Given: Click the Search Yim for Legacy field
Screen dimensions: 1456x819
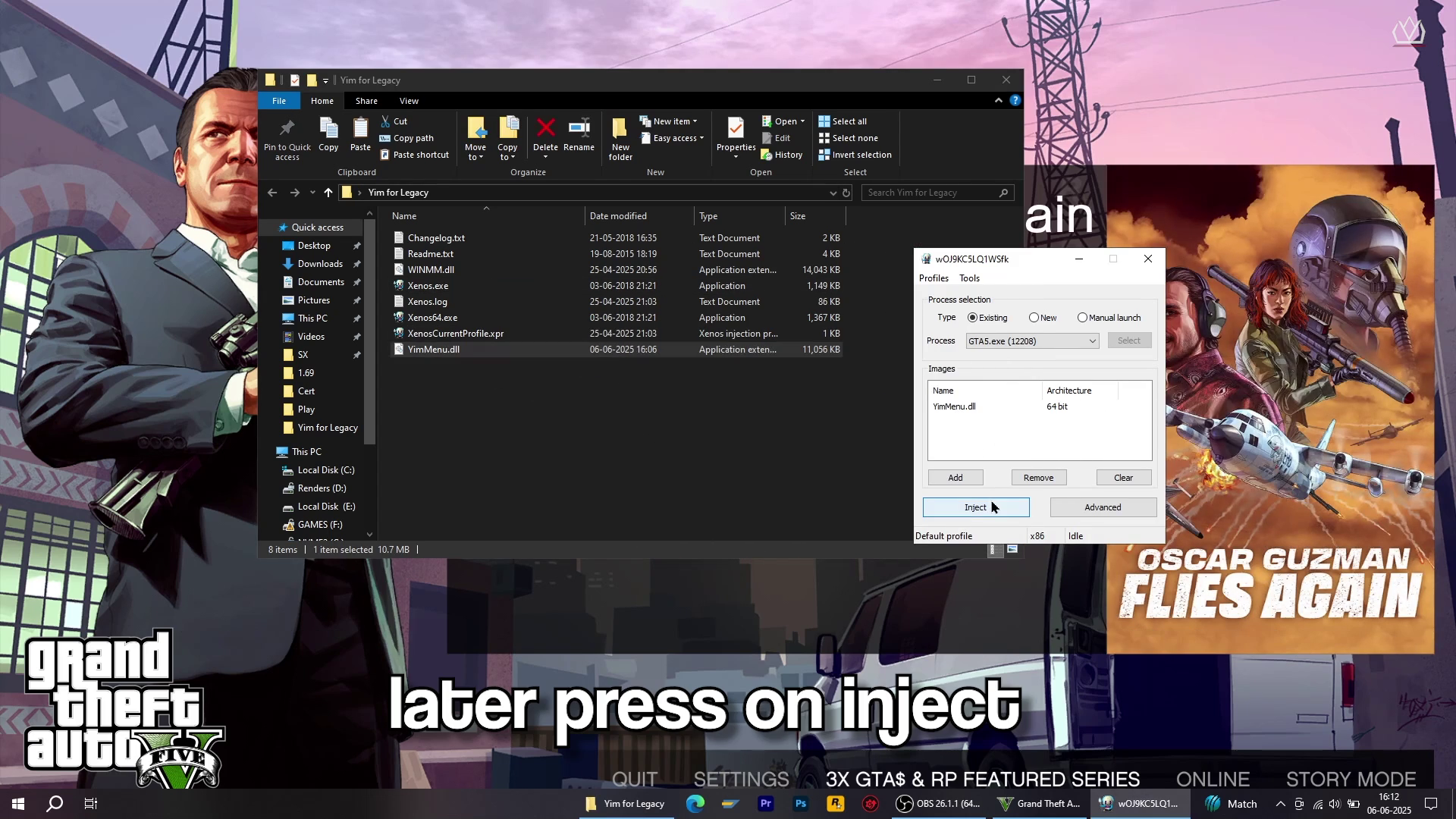Looking at the screenshot, I should click(931, 193).
